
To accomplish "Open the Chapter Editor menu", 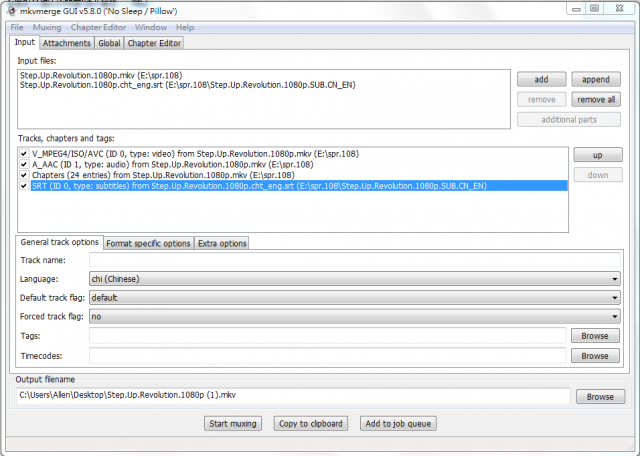I will (x=98, y=27).
